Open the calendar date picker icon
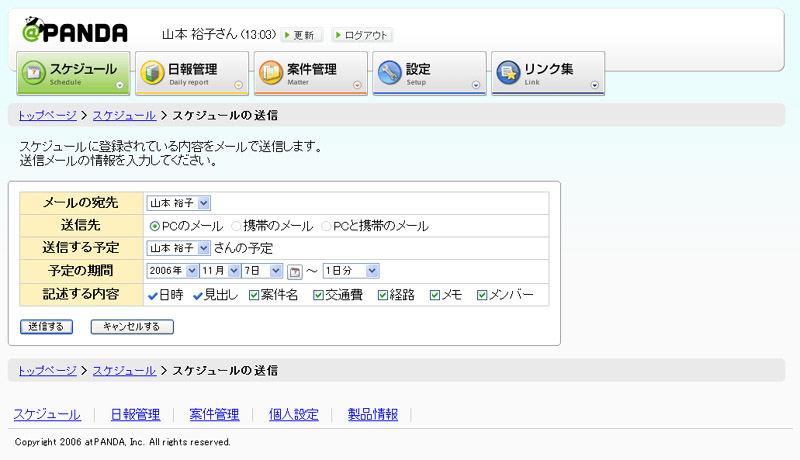 (294, 272)
